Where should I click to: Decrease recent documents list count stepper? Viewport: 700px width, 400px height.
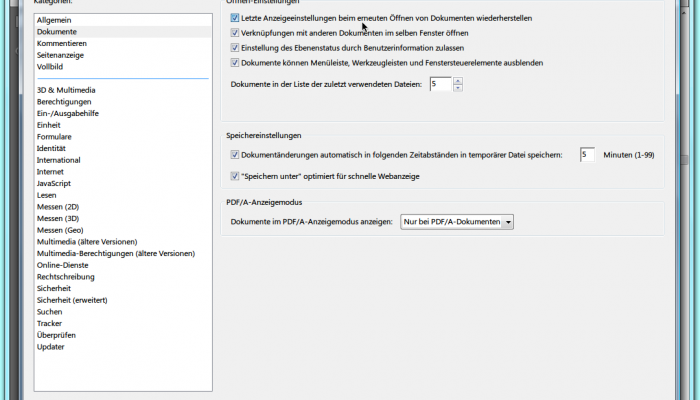[458, 88]
